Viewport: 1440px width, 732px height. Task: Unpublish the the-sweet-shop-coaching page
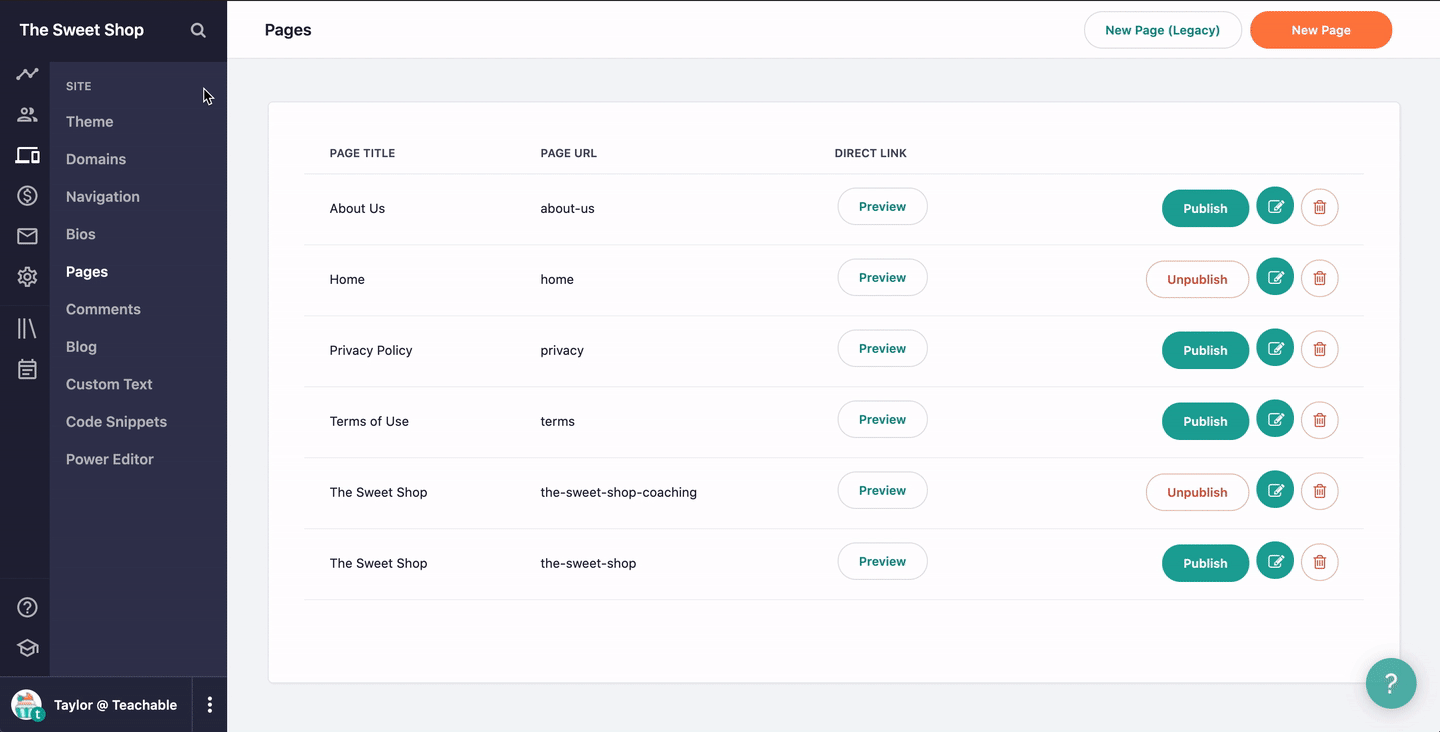click(x=1197, y=492)
